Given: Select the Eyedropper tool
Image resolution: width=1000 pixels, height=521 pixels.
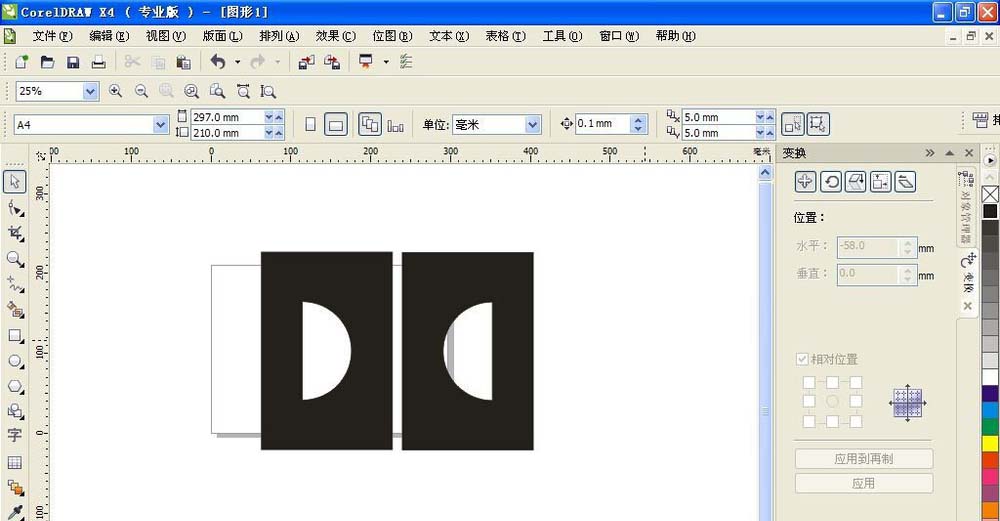Looking at the screenshot, I should [x=15, y=512].
